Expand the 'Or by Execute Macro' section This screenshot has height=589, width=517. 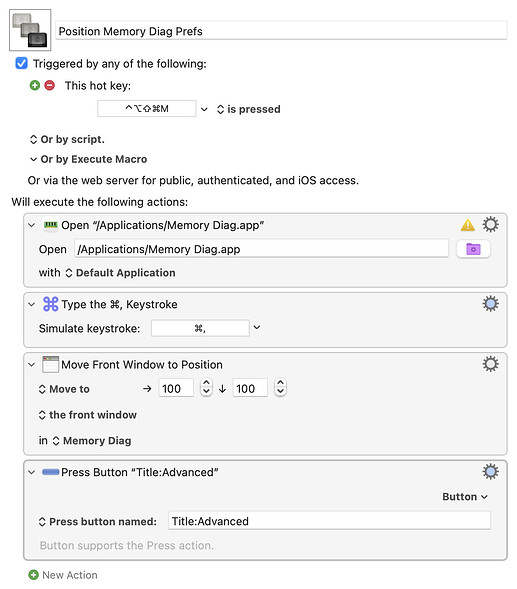tap(33, 159)
